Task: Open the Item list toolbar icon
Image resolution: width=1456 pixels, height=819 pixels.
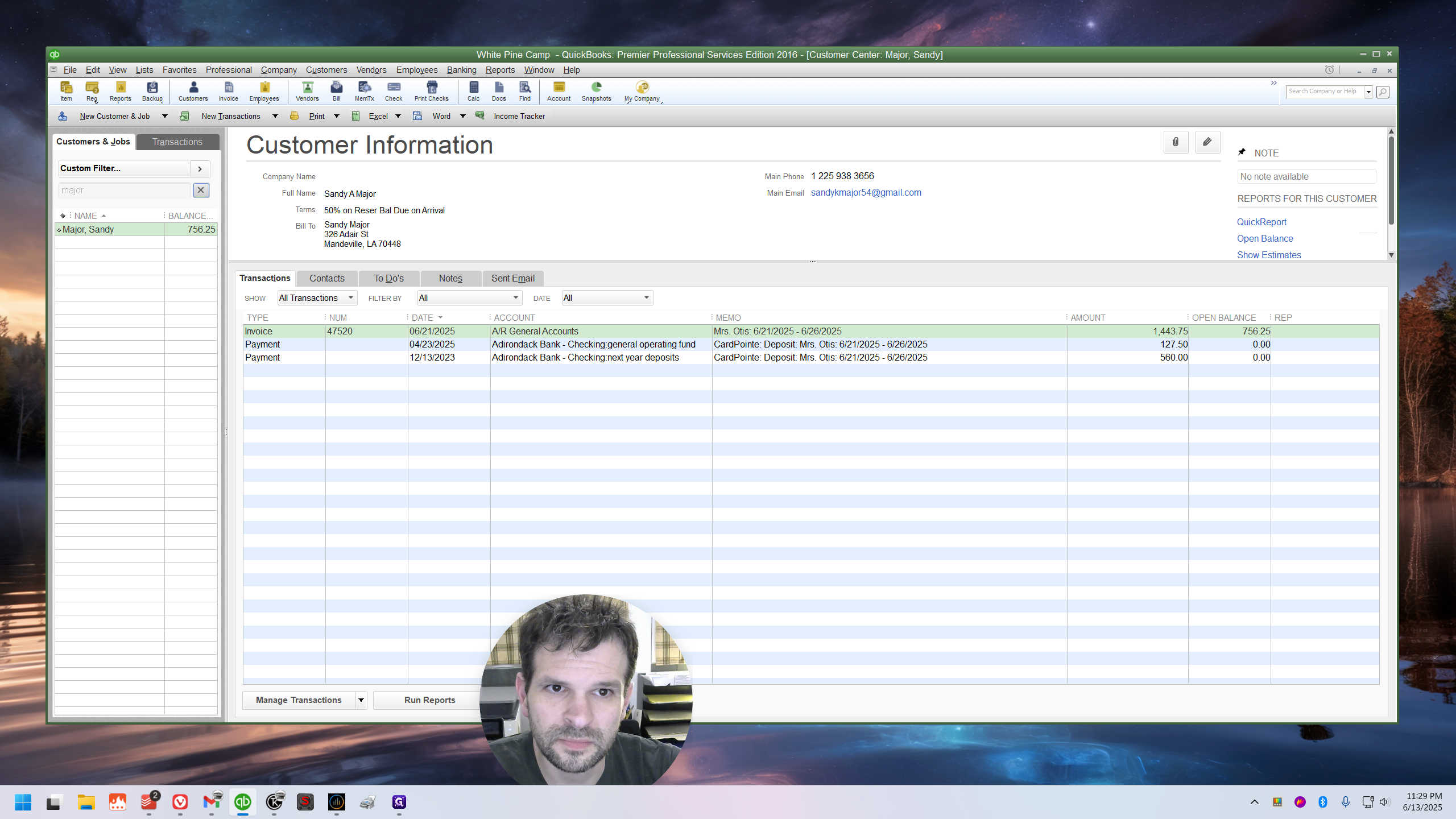Action: coord(67,91)
